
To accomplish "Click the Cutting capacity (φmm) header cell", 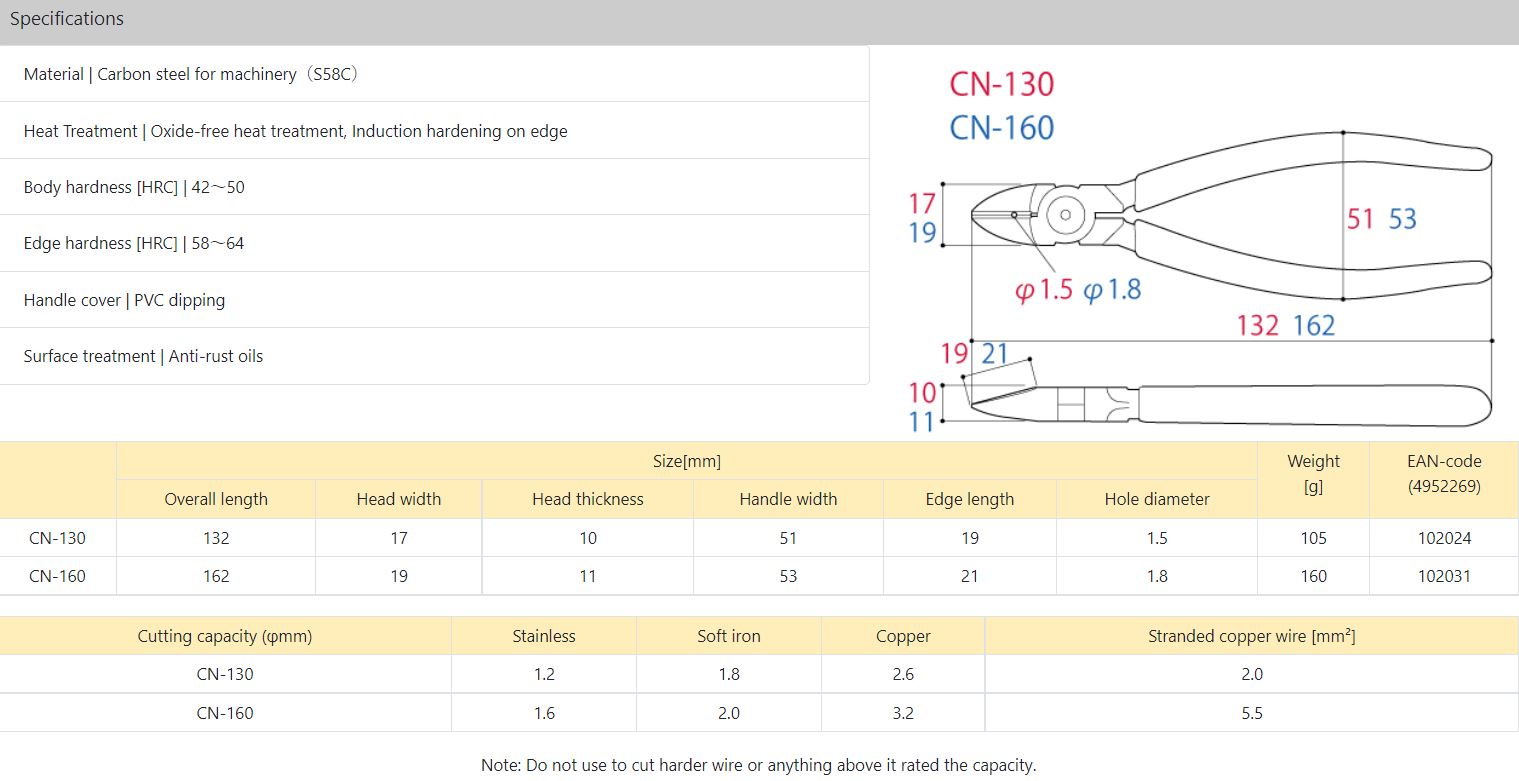I will tap(225, 636).
